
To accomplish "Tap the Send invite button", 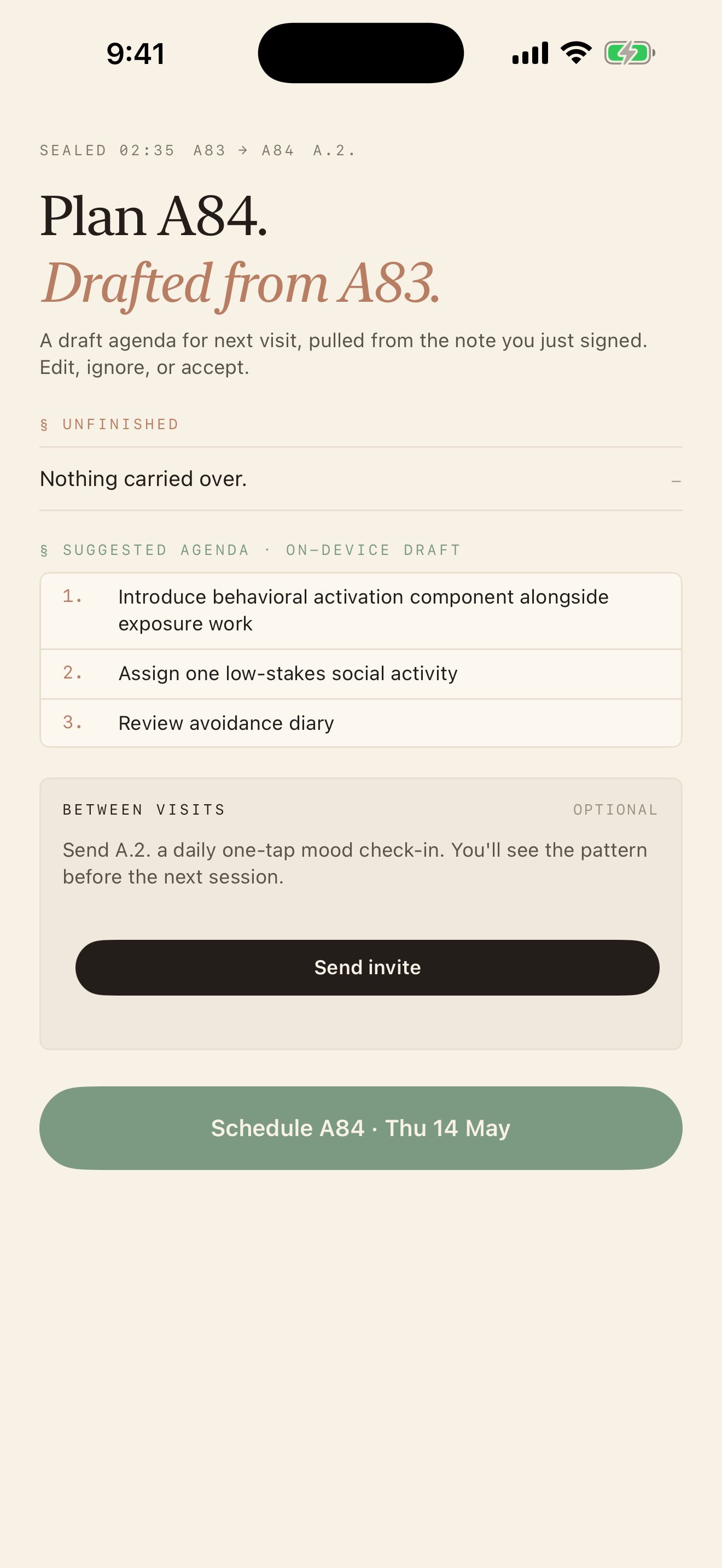I will point(367,967).
